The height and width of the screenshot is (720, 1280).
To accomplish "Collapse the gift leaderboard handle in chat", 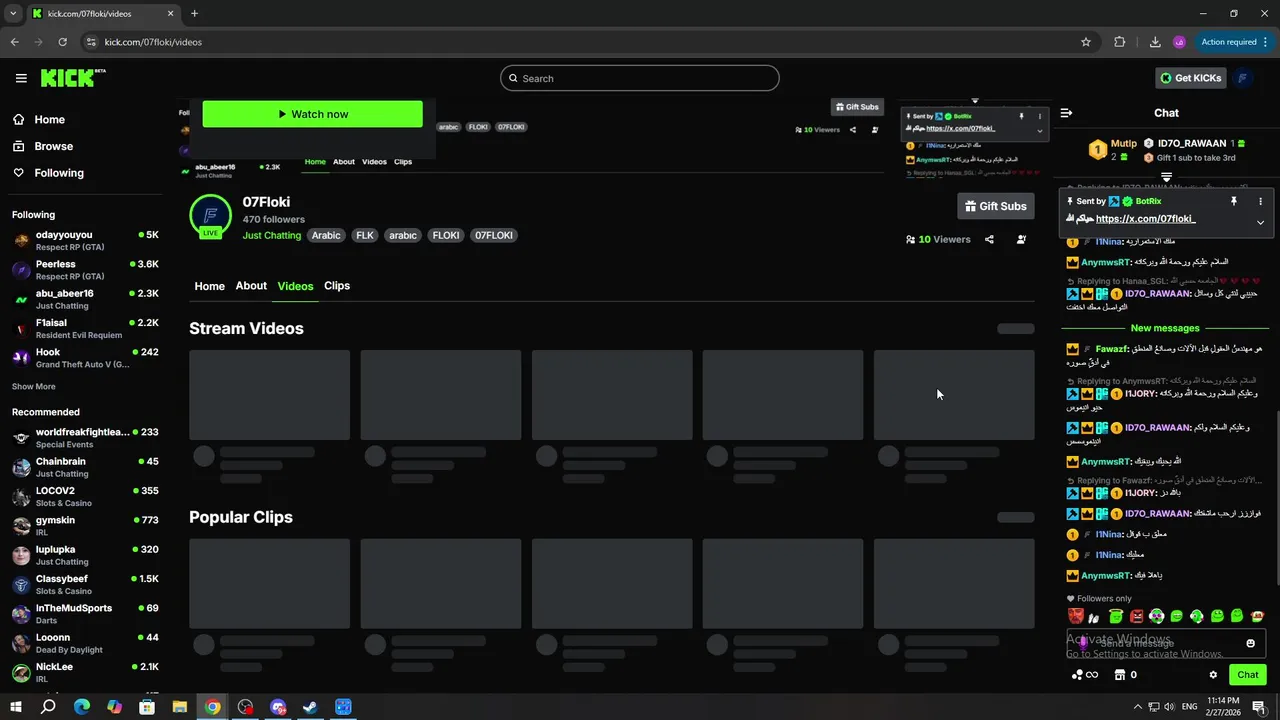I will [1166, 176].
